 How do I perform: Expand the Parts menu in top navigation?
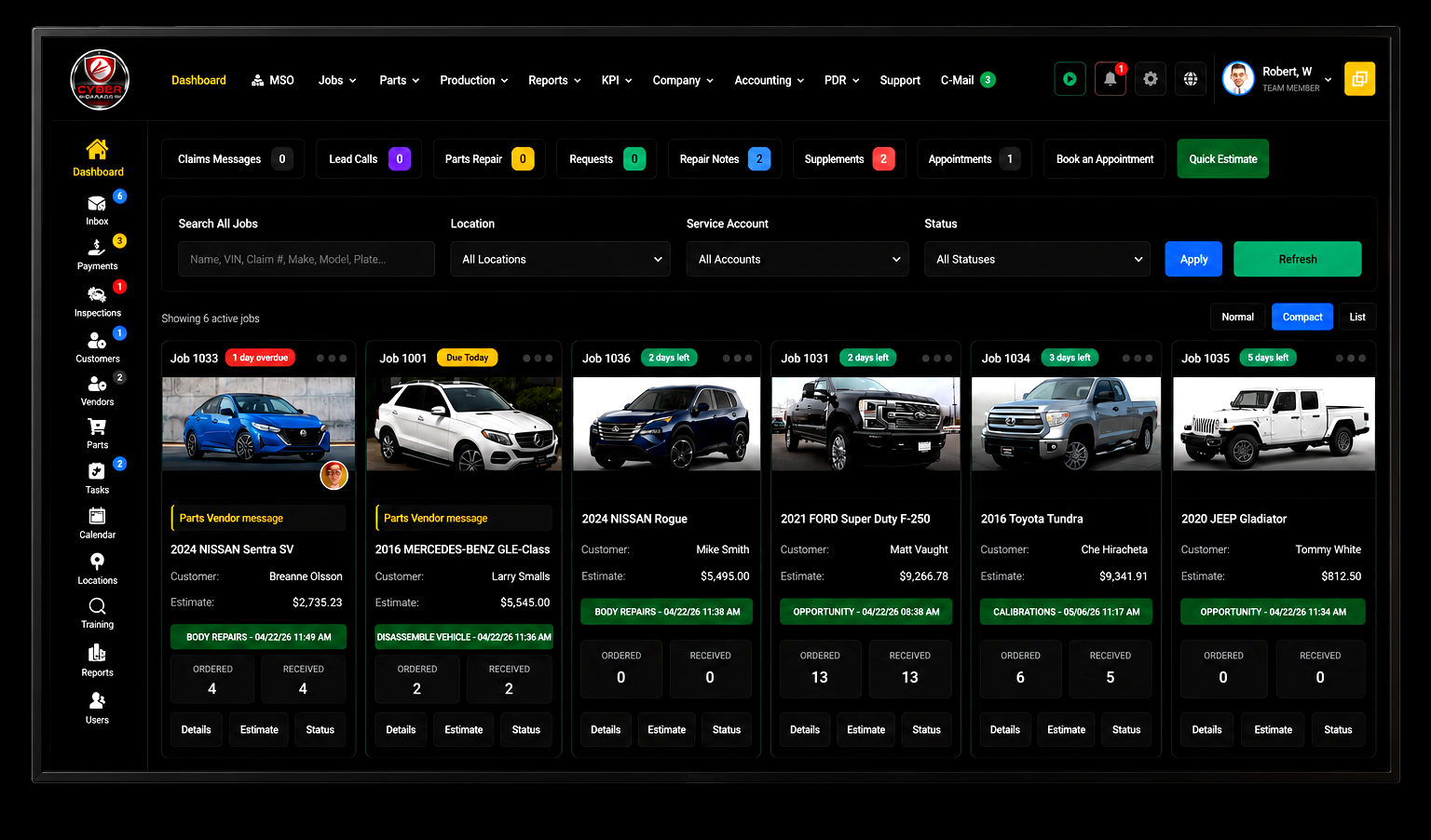(x=400, y=80)
